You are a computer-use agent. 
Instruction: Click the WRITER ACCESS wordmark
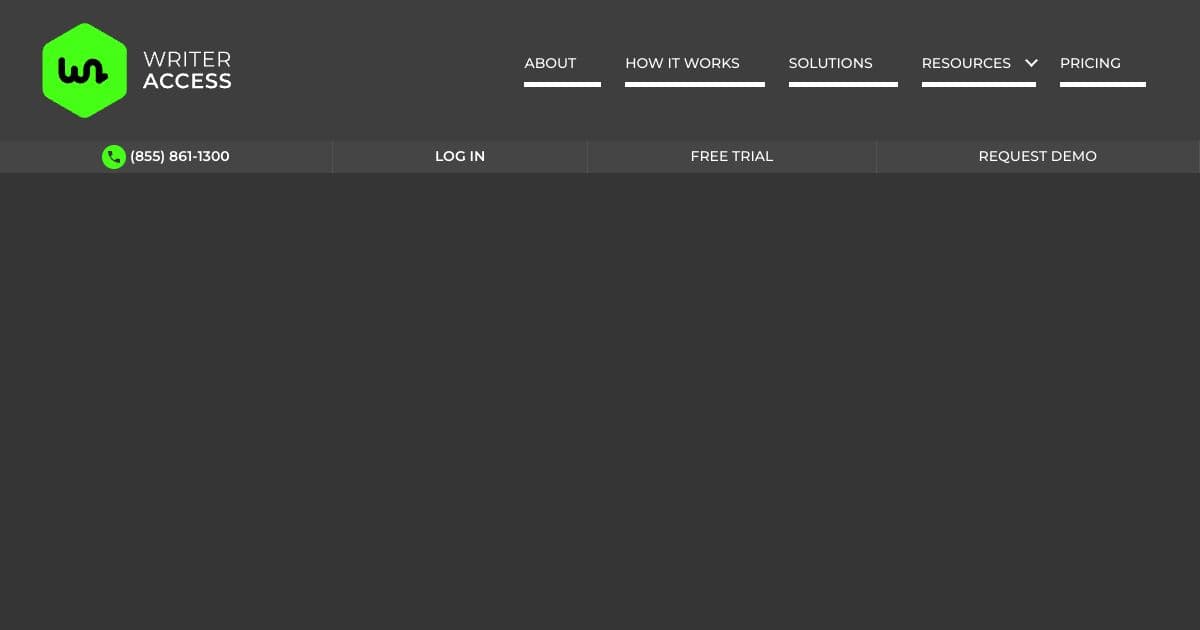[x=187, y=69]
